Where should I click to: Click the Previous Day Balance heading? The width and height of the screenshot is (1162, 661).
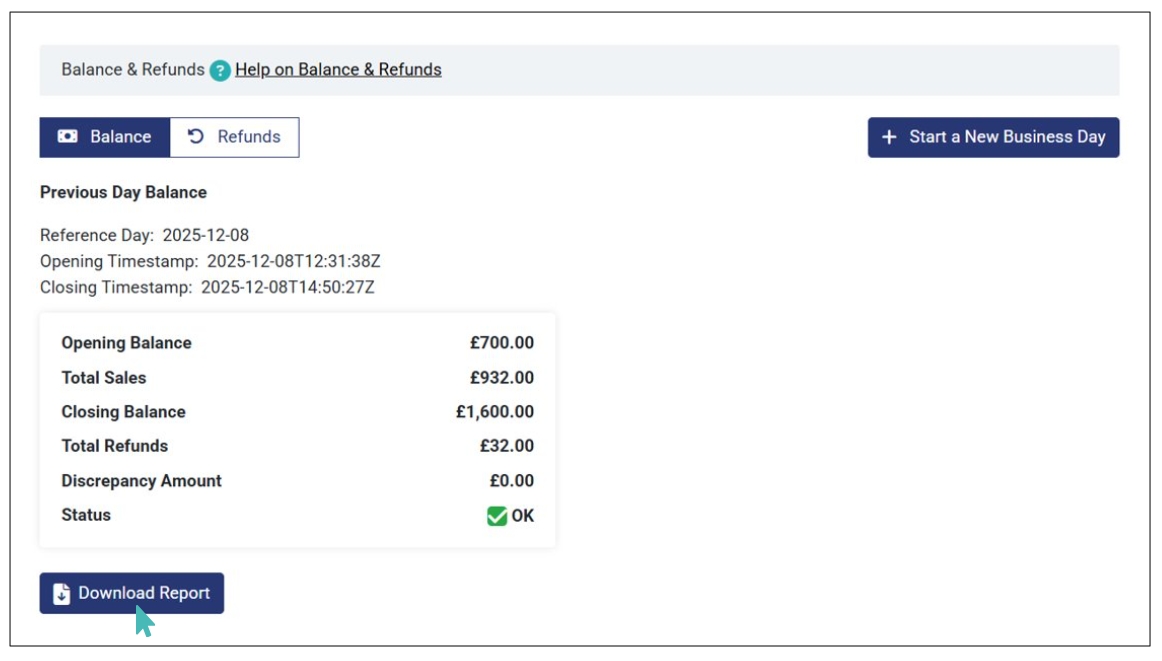(123, 192)
